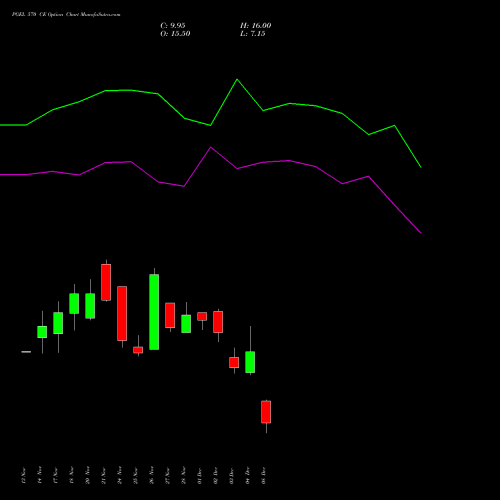Screen dimensions: 500x500
Task: Click the long red candle above 24 Nov
Action: [x=122, y=313]
